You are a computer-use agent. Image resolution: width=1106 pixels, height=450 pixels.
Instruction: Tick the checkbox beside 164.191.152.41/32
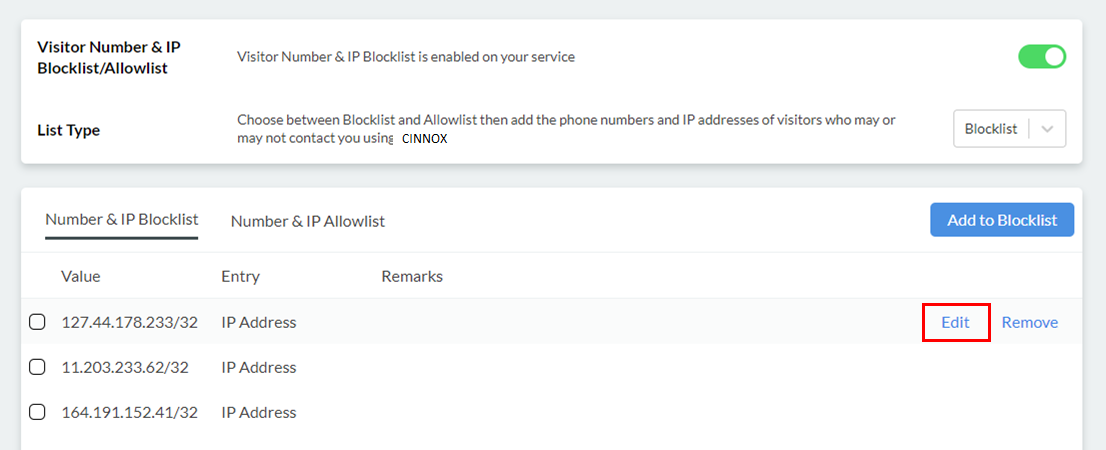pos(37,412)
